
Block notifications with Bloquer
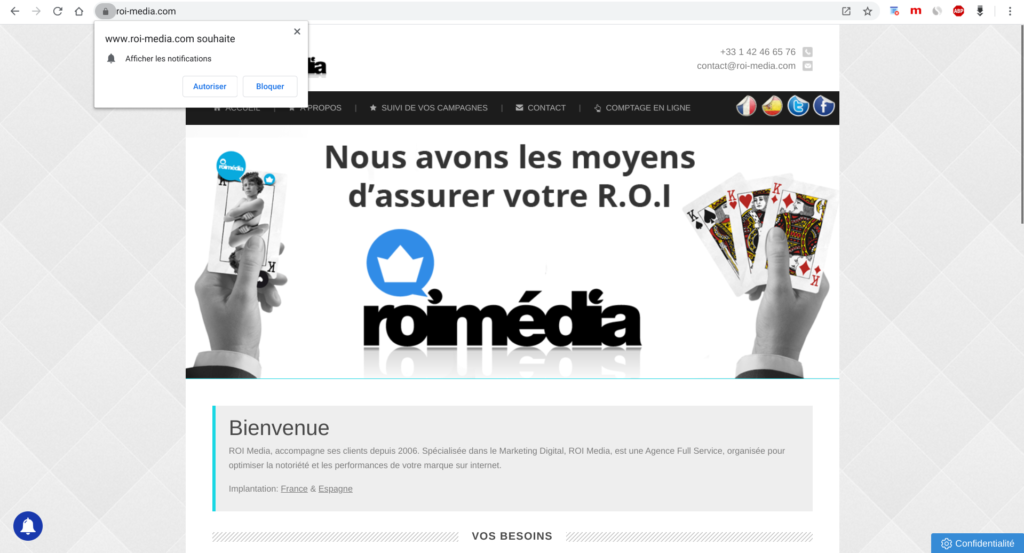click(270, 86)
